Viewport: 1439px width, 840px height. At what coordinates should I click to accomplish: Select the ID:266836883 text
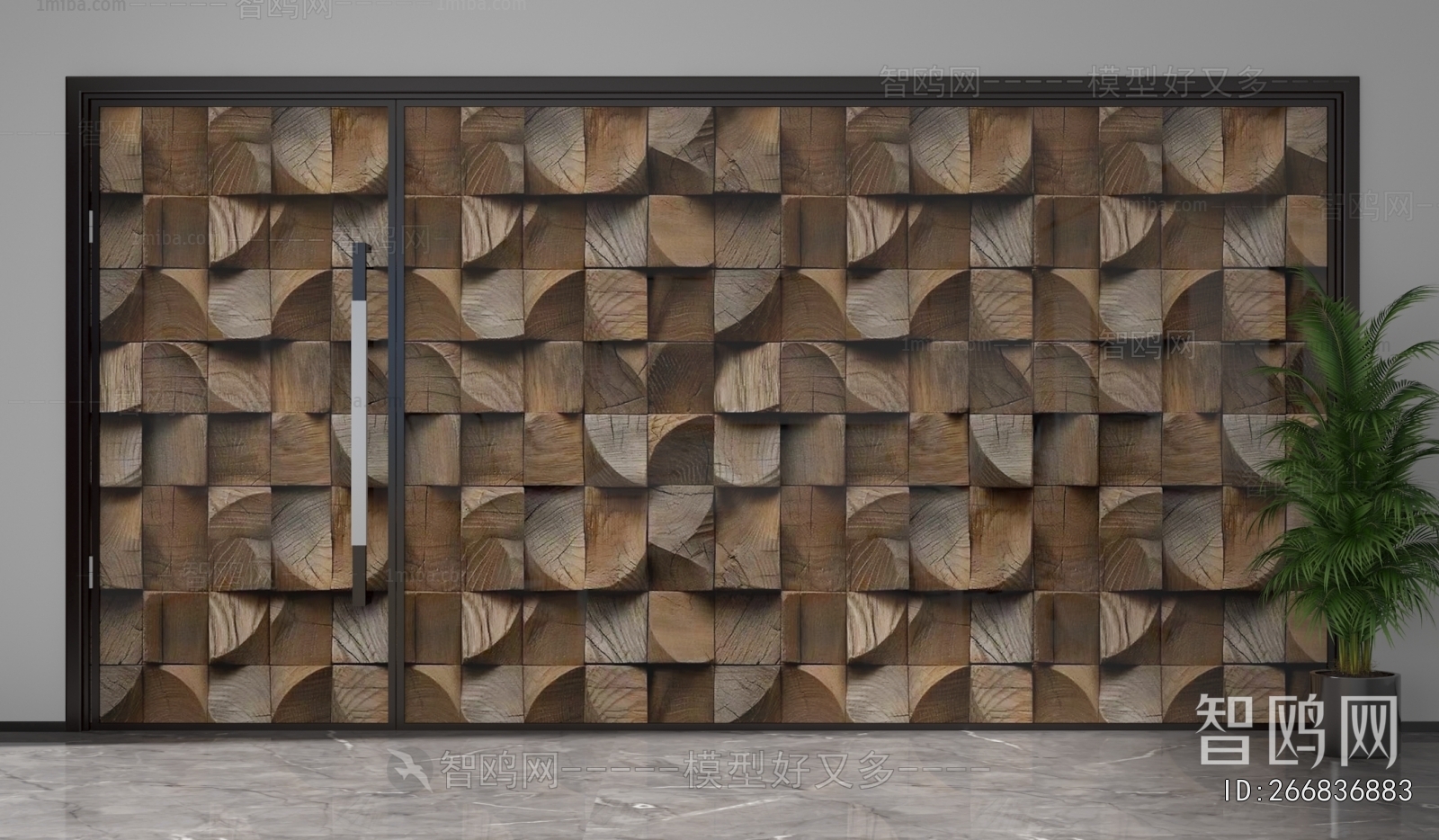point(1318,791)
